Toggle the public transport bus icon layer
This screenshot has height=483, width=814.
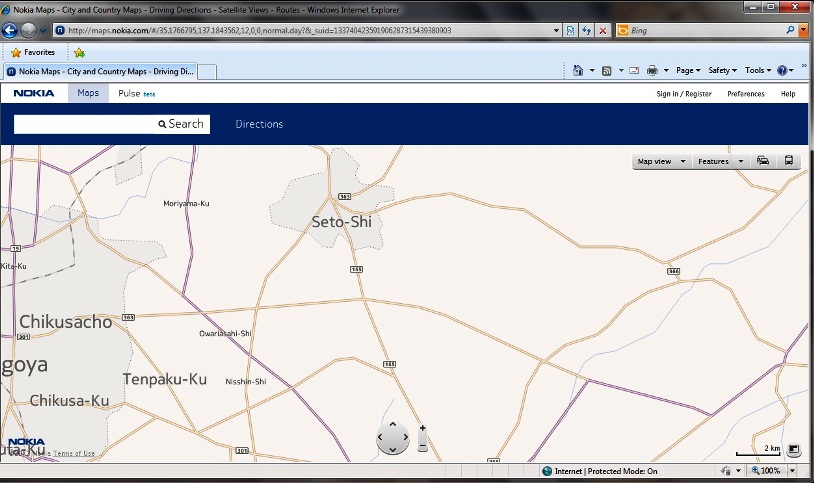click(x=789, y=161)
